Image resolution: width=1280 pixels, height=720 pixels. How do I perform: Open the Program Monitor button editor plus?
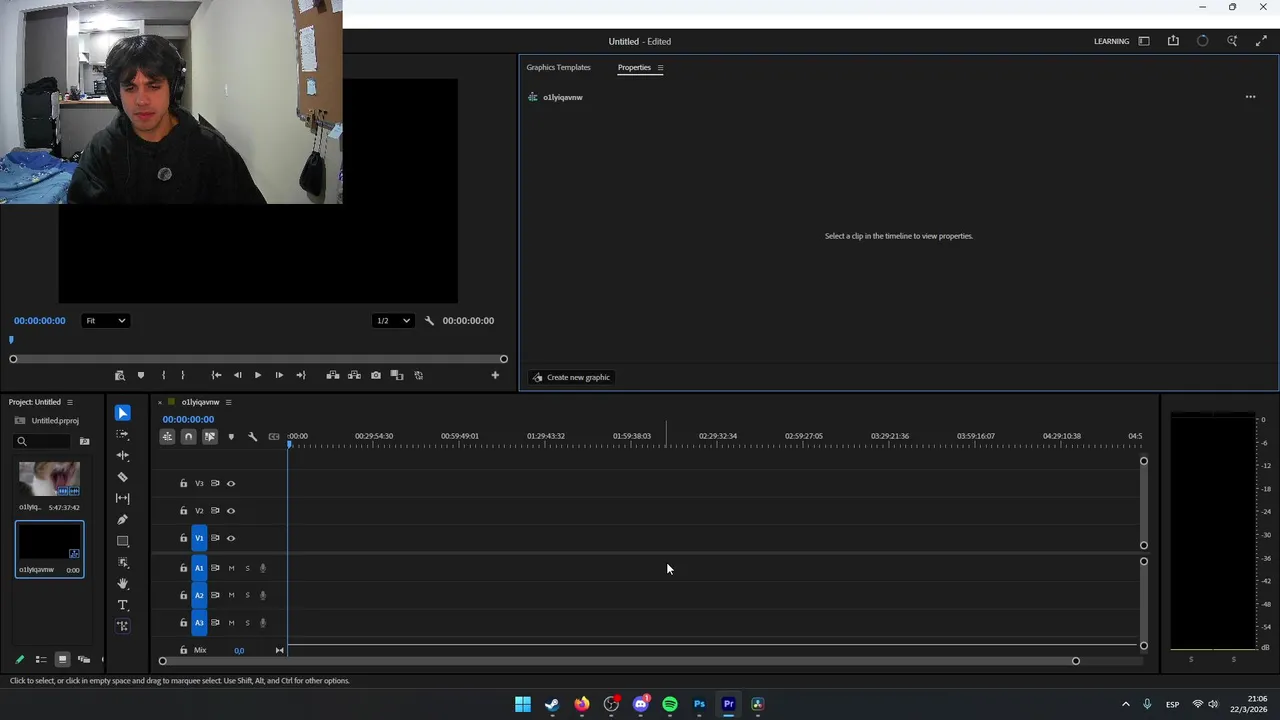pos(495,375)
